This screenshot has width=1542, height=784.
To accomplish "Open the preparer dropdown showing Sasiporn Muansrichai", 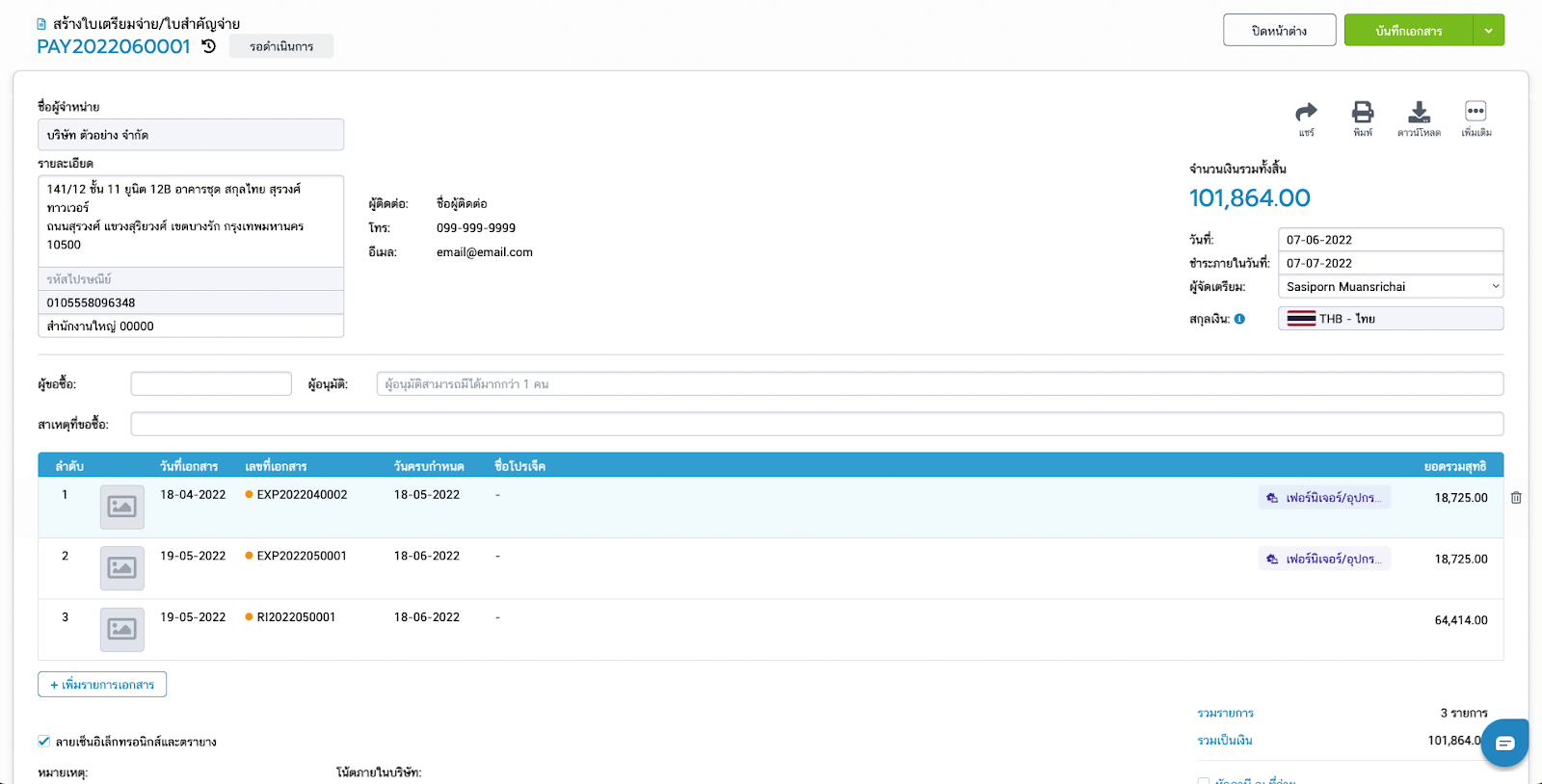I will (x=1390, y=287).
